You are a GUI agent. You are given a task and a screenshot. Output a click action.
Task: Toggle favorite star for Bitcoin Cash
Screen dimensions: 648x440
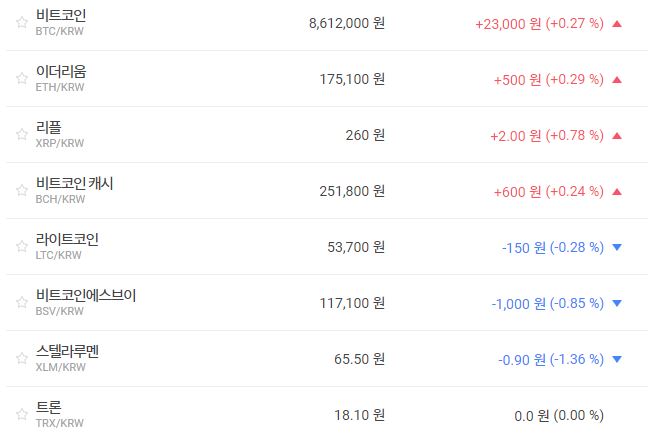pos(21,190)
